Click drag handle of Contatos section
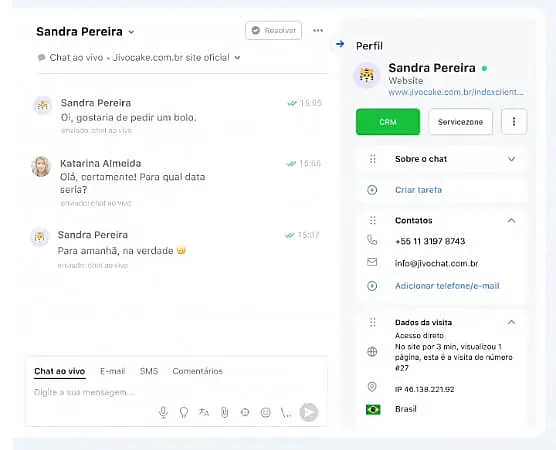The width and height of the screenshot is (556, 450). (373, 221)
